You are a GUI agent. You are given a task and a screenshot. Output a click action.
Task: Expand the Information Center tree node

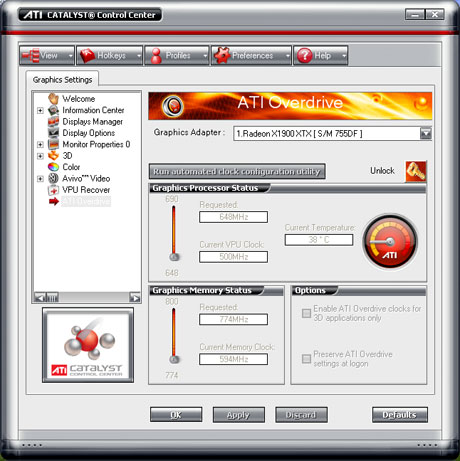tap(40, 110)
